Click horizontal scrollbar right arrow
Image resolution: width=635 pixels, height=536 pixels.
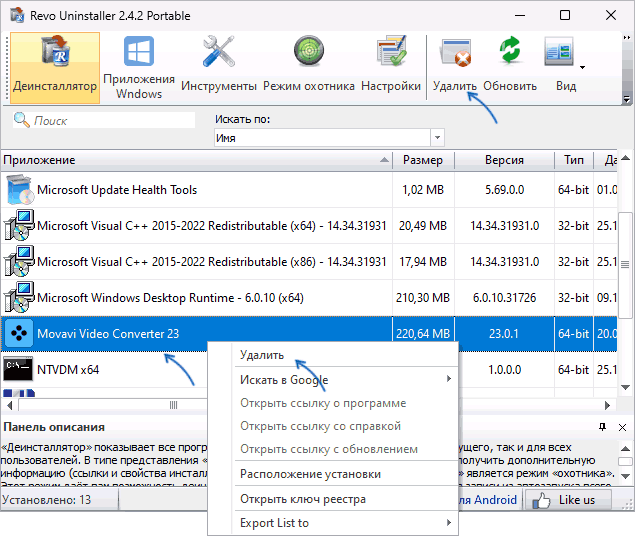click(x=607, y=405)
